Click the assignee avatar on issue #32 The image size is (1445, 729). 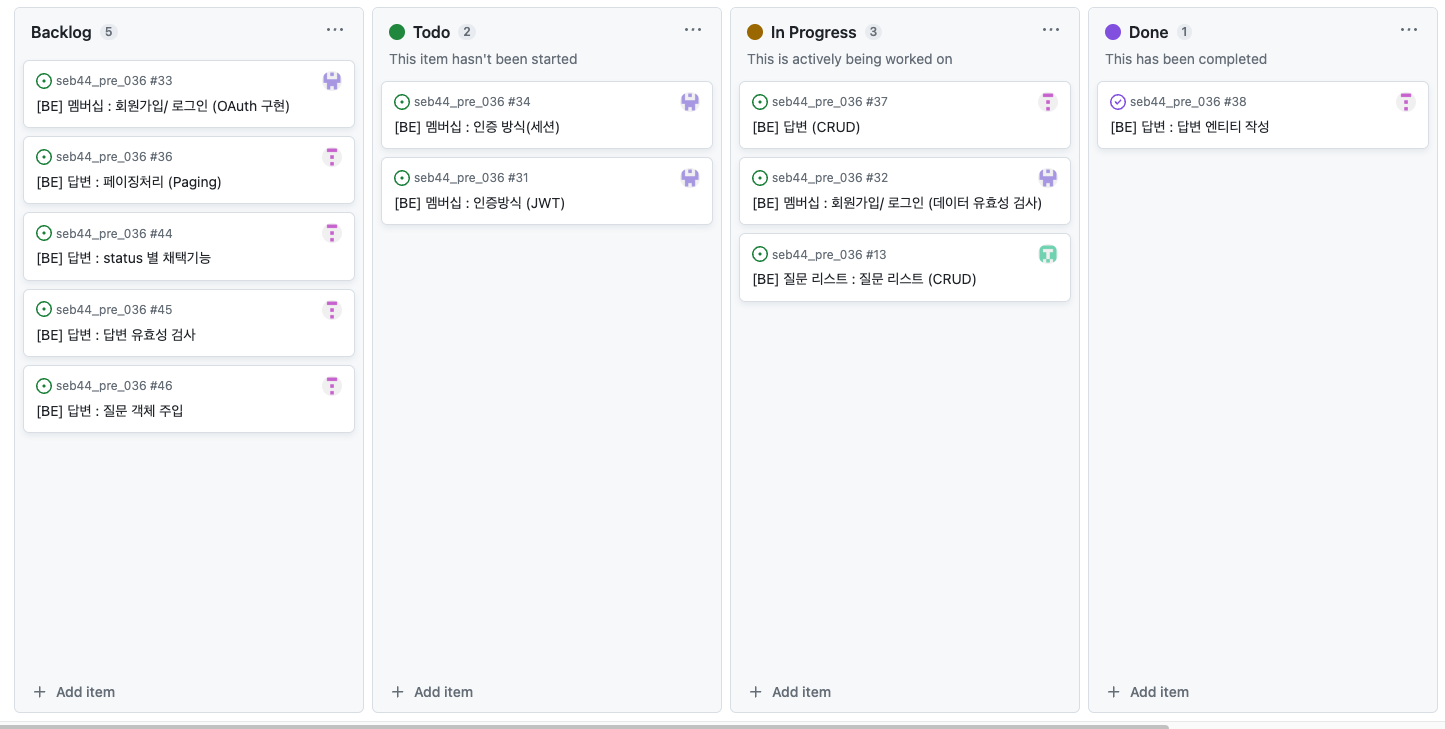1048,178
